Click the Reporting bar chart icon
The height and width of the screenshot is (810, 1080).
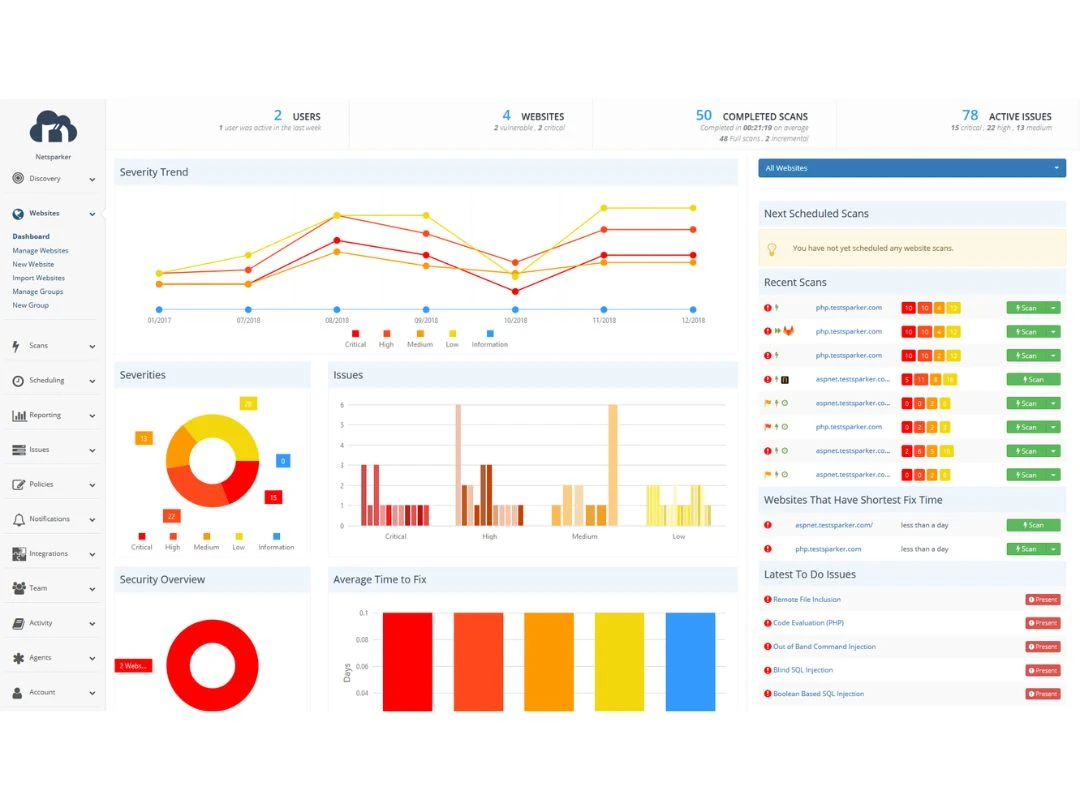(x=19, y=415)
